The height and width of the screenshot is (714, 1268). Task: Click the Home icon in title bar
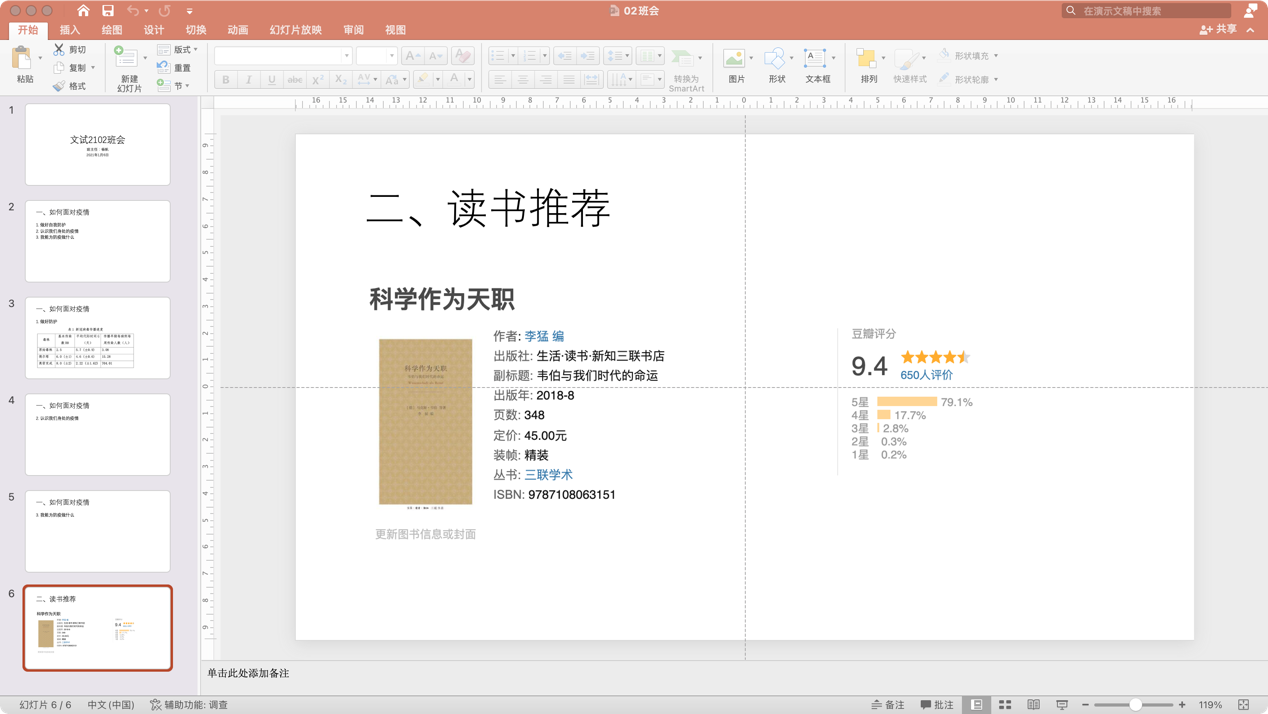pyautogui.click(x=83, y=11)
